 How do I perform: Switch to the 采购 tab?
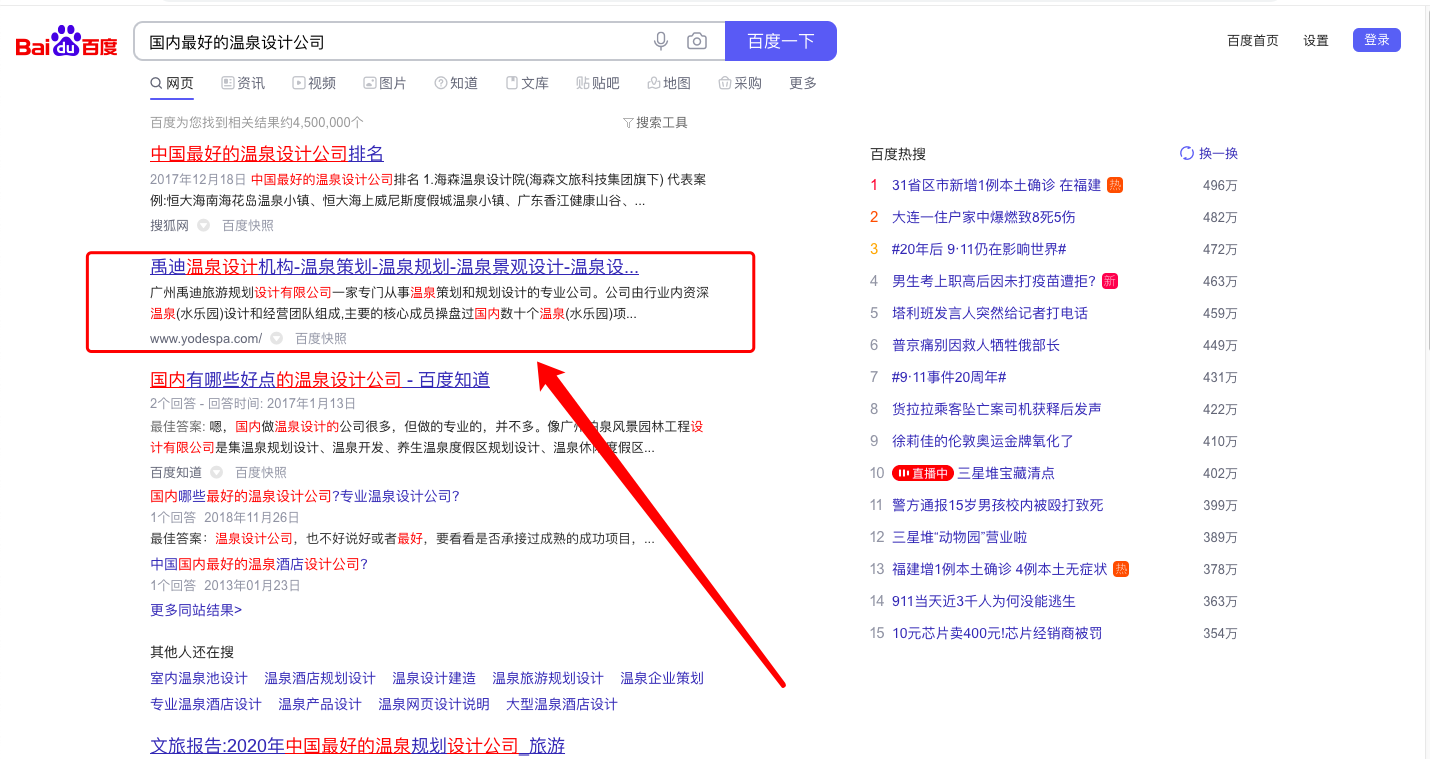coord(740,83)
